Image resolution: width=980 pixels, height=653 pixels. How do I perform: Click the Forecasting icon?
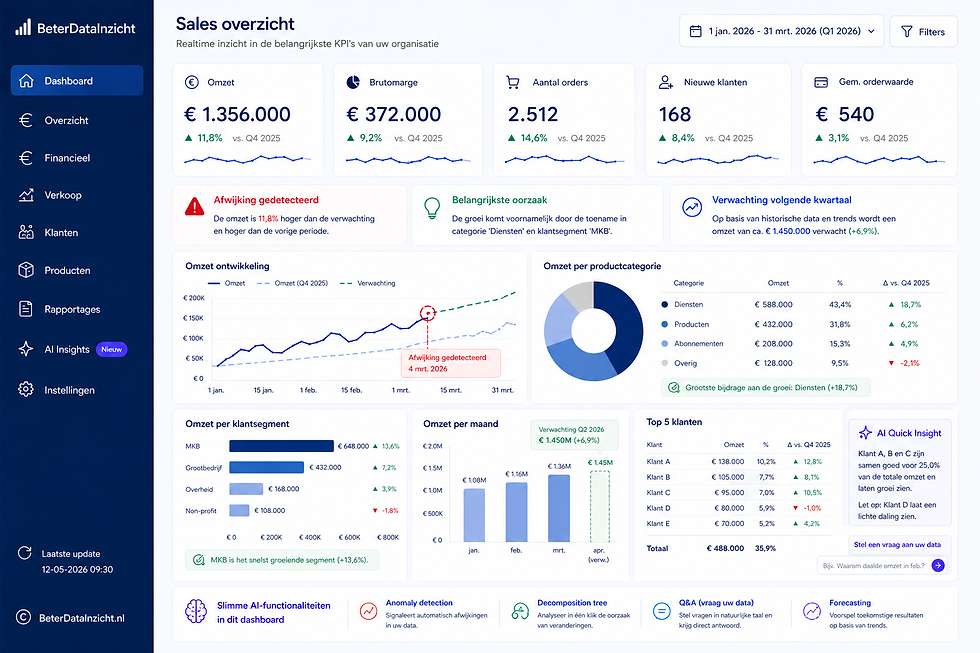tap(812, 611)
